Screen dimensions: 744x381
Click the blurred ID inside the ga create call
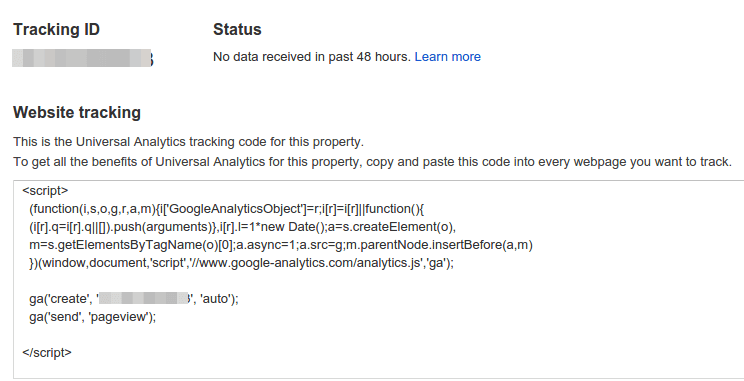tap(144, 298)
